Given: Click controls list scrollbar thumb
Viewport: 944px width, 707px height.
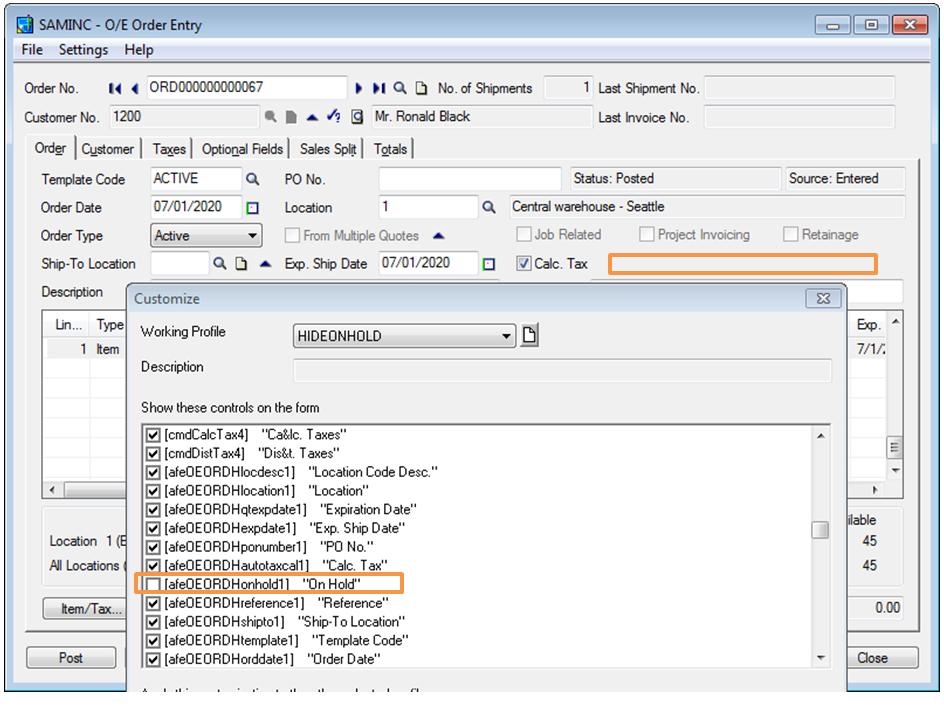Looking at the screenshot, I should coord(820,530).
